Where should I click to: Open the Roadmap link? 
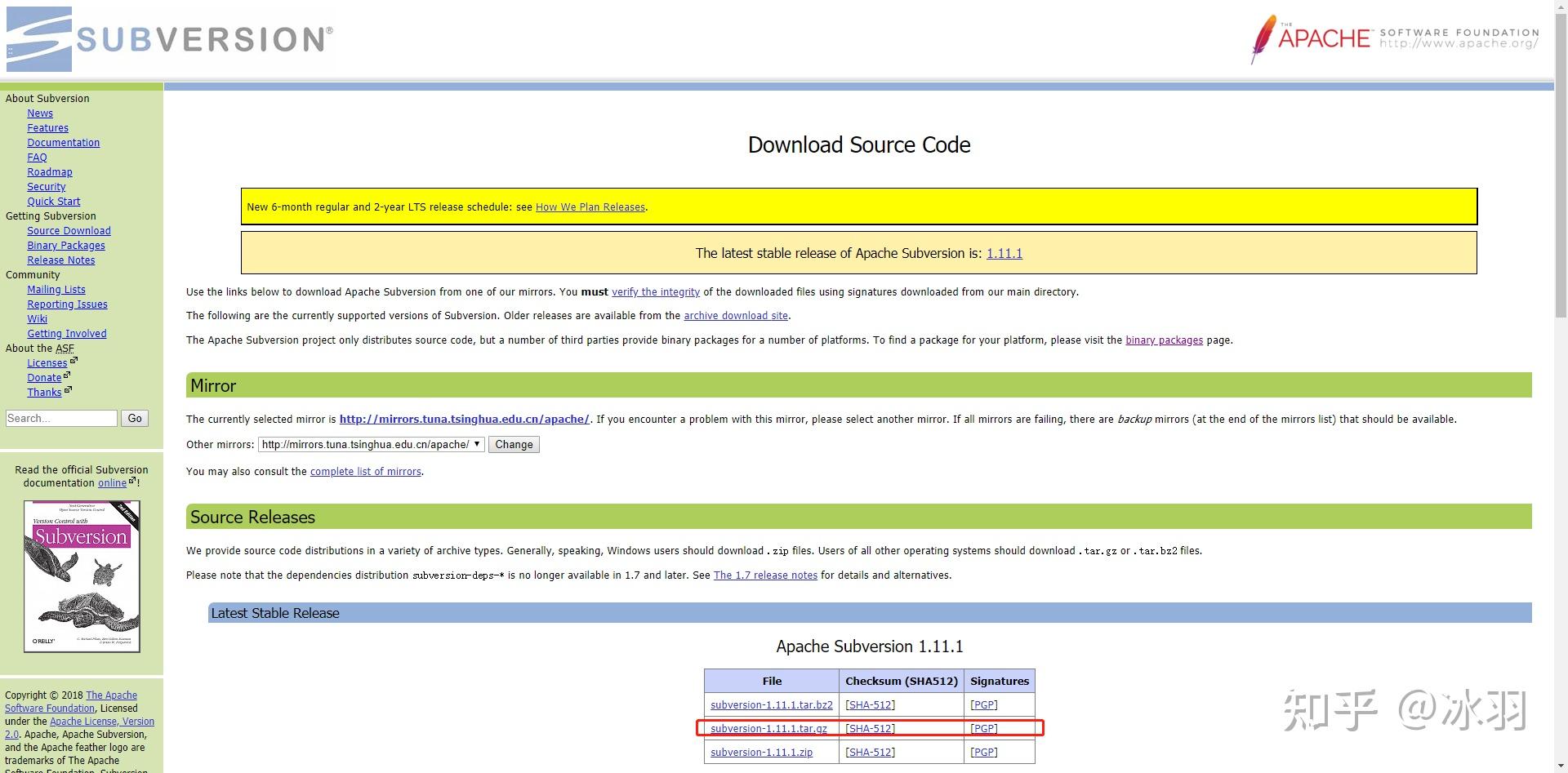[x=50, y=172]
